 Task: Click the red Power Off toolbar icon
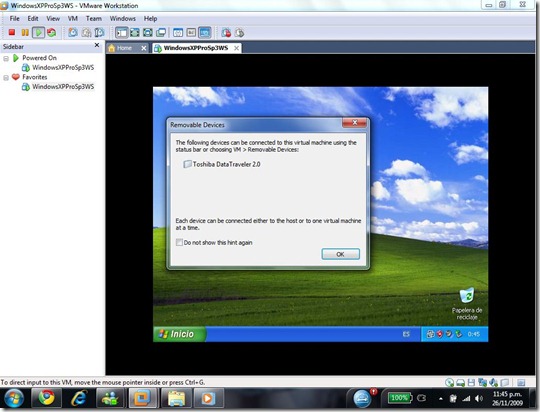click(x=12, y=32)
